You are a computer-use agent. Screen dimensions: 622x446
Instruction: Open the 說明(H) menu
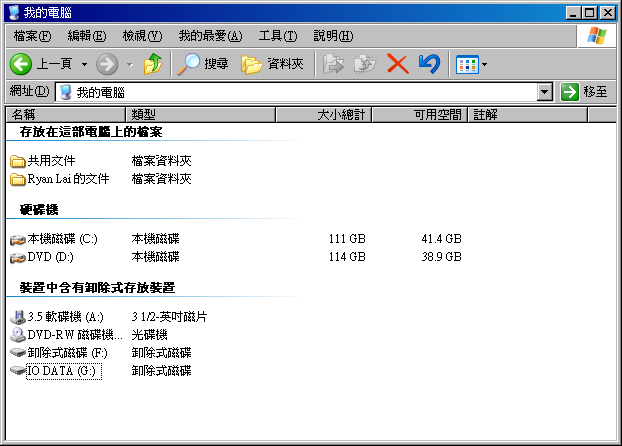click(x=333, y=36)
